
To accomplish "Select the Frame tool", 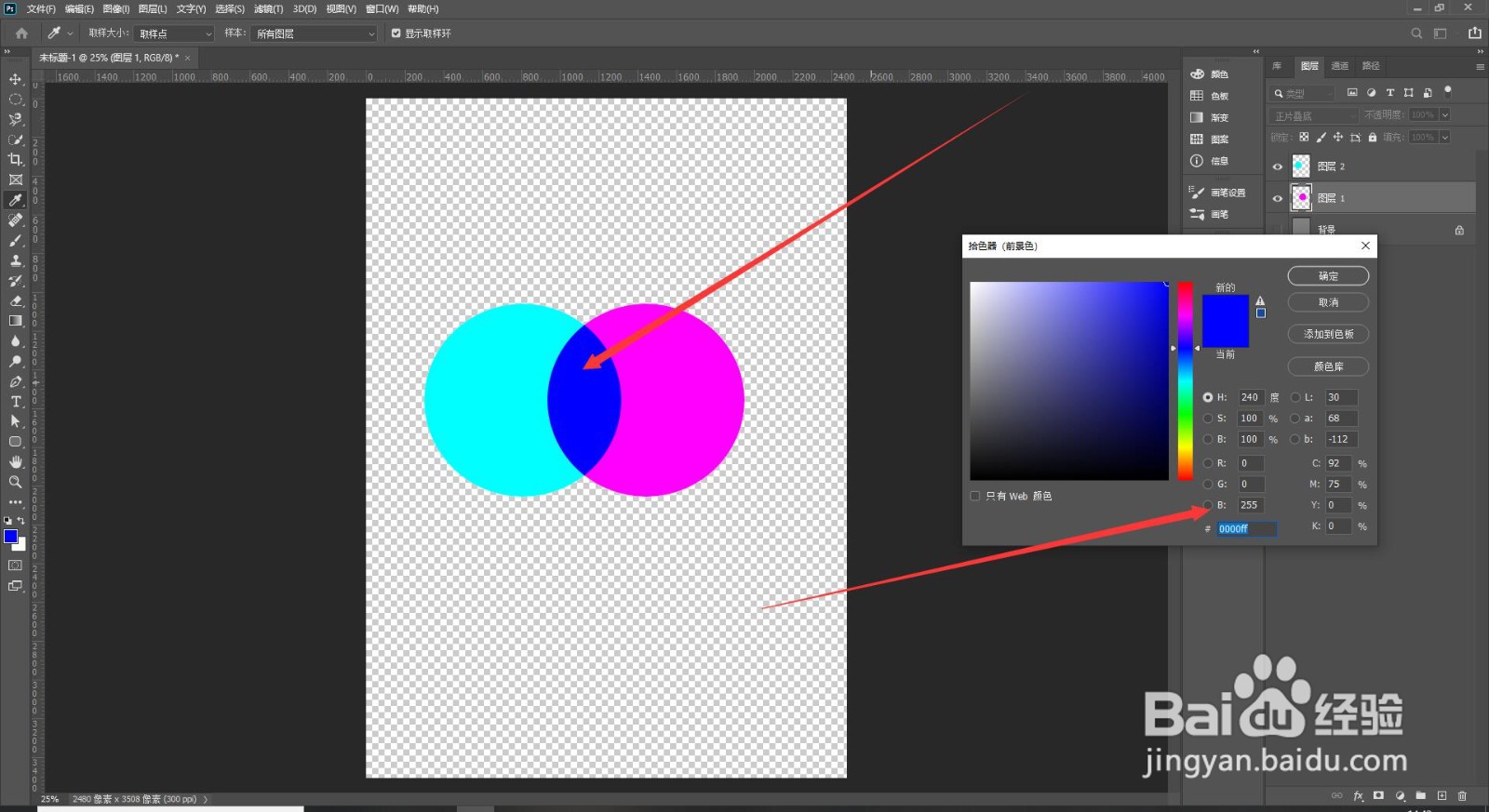I will [15, 180].
